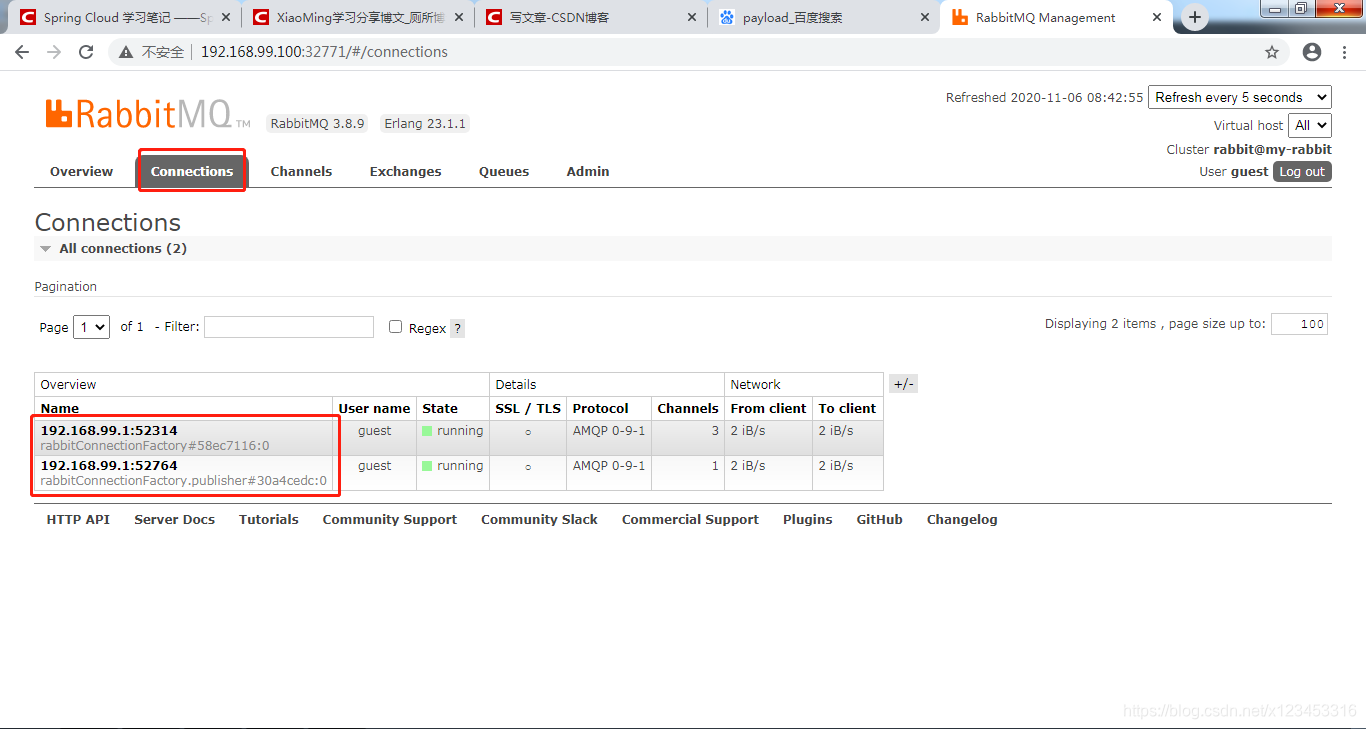Open the Virtual host All dropdown
This screenshot has height=729, width=1366.
(x=1310, y=125)
